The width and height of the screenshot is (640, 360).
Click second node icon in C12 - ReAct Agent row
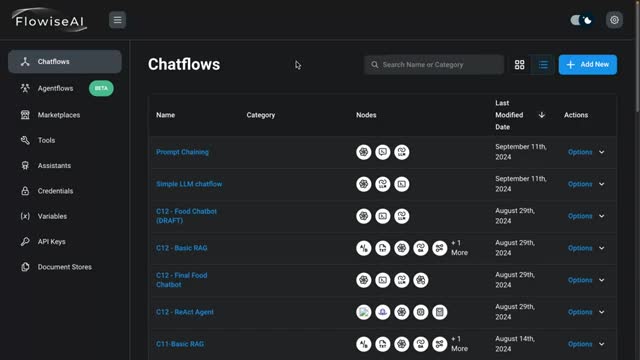383,312
